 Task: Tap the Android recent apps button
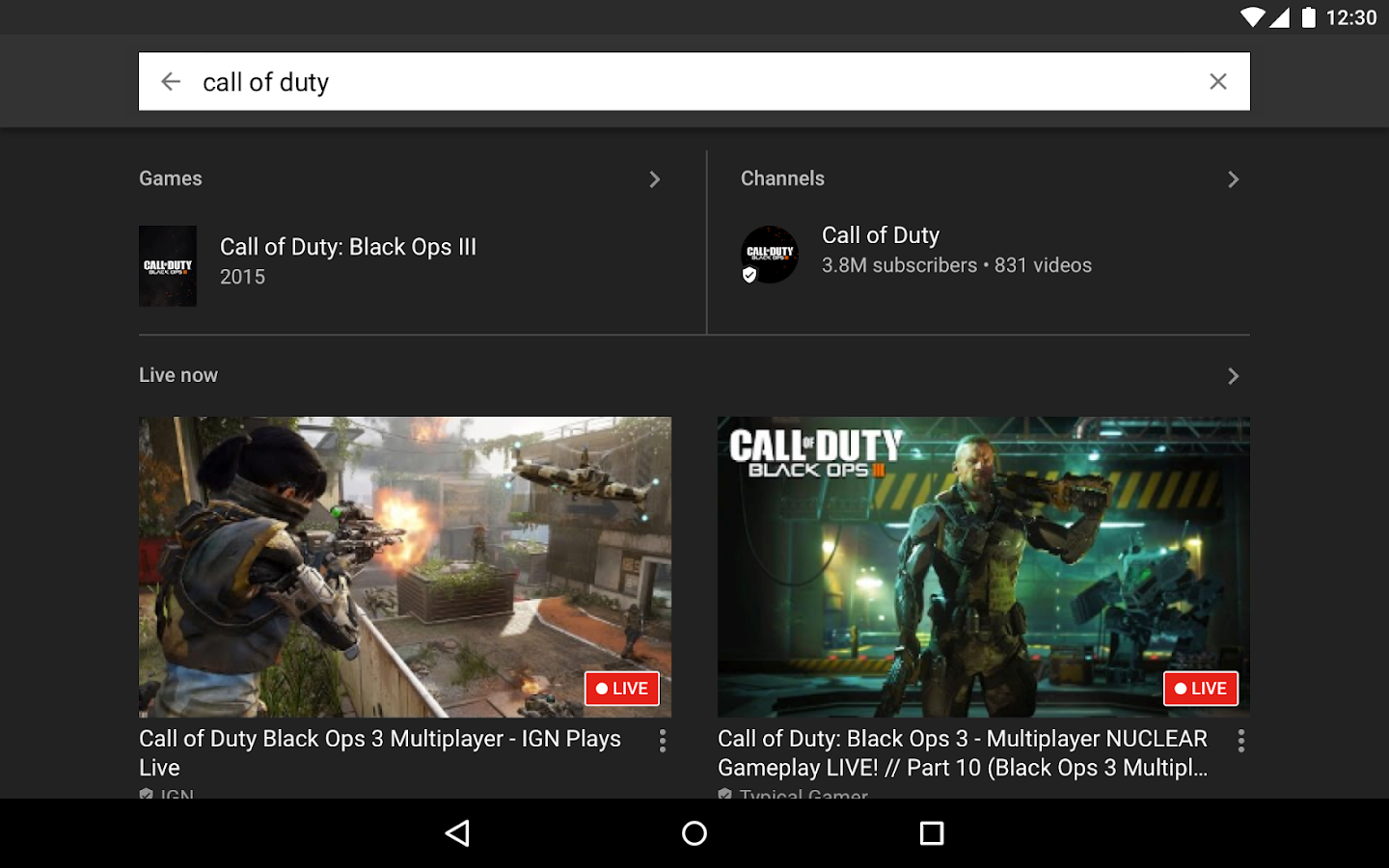coord(932,833)
